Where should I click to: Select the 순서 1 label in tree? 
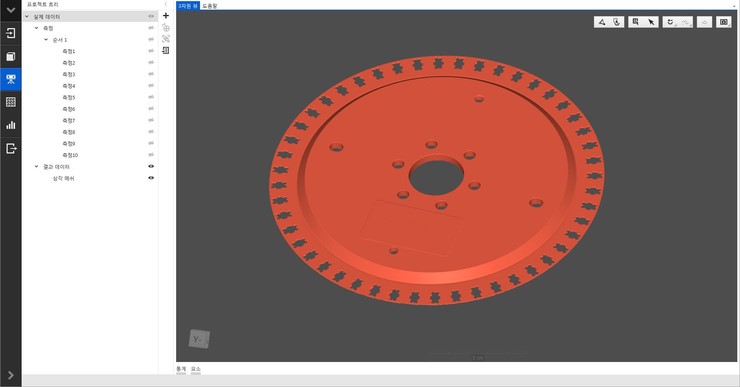click(x=60, y=40)
